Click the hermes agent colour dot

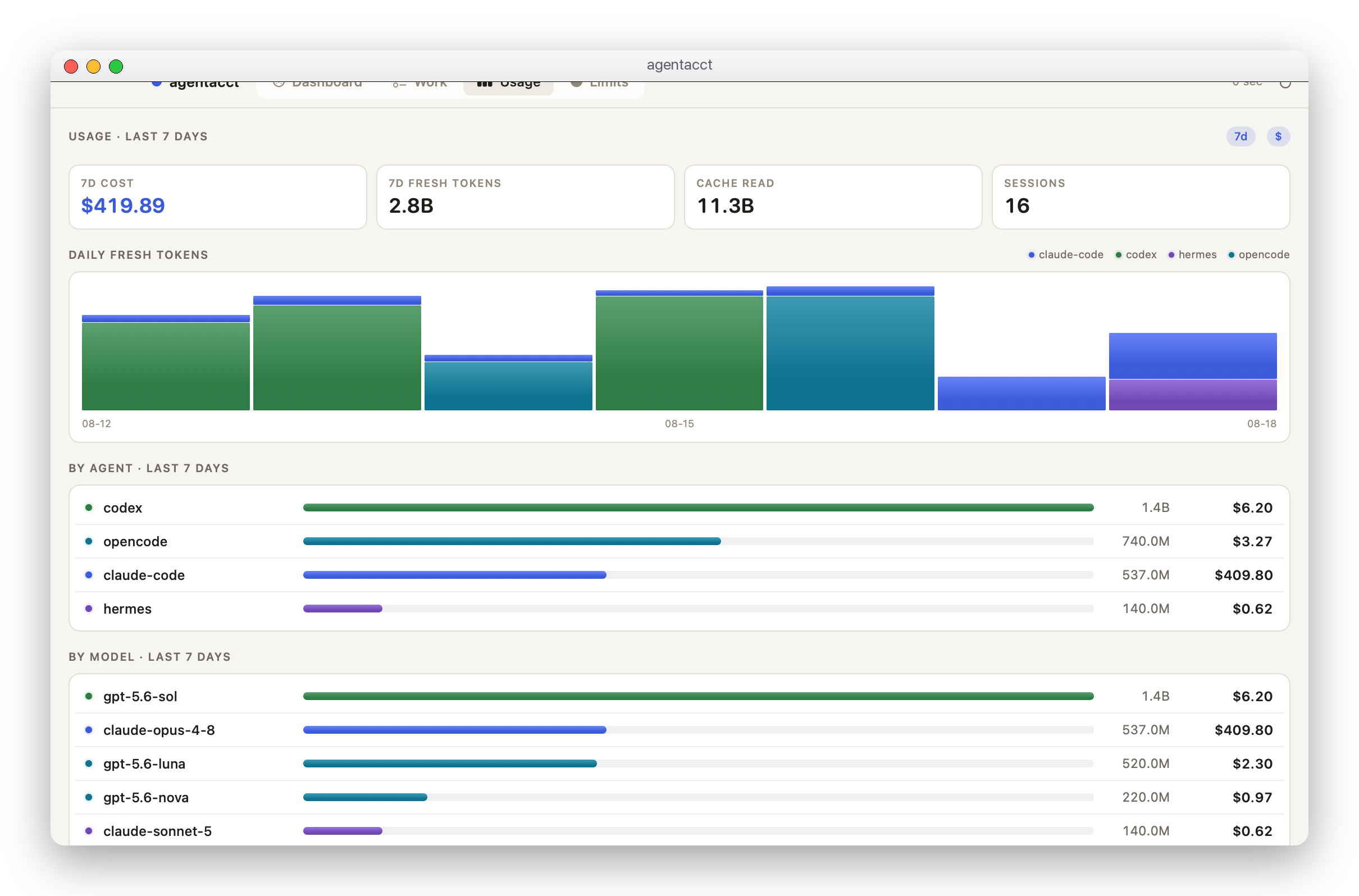click(89, 609)
